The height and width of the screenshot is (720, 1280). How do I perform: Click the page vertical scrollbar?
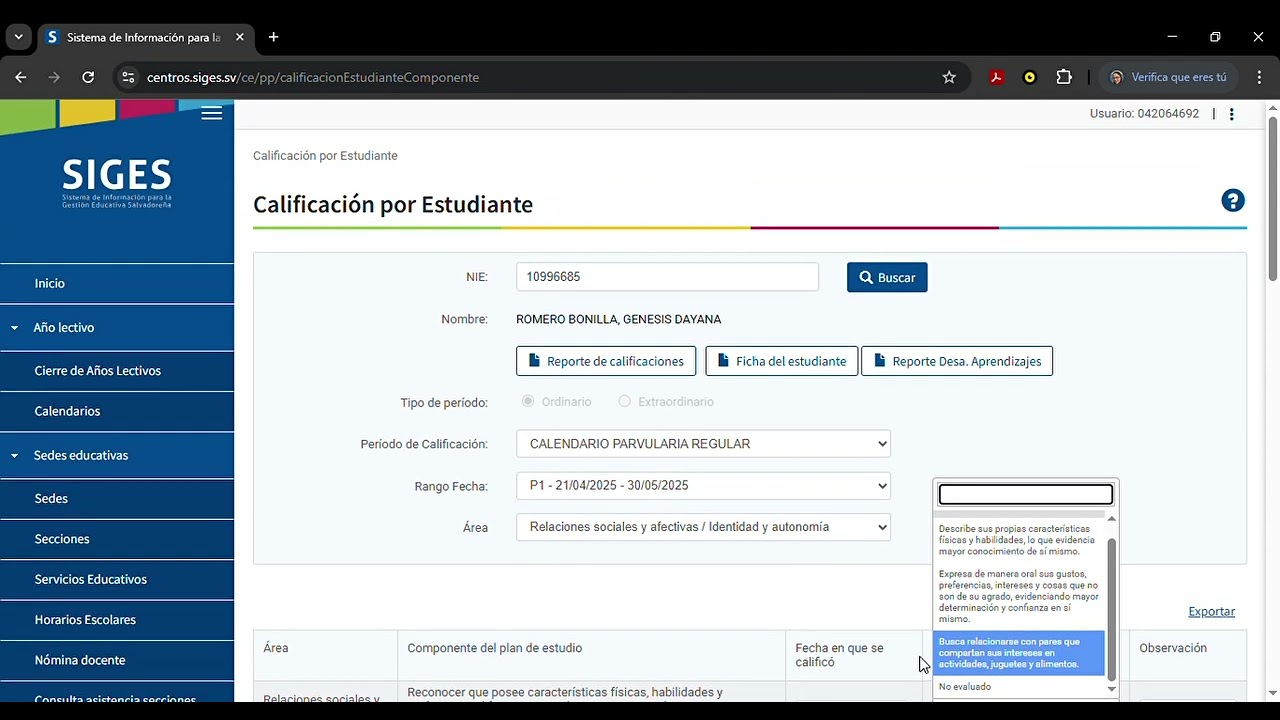tap(1272, 200)
